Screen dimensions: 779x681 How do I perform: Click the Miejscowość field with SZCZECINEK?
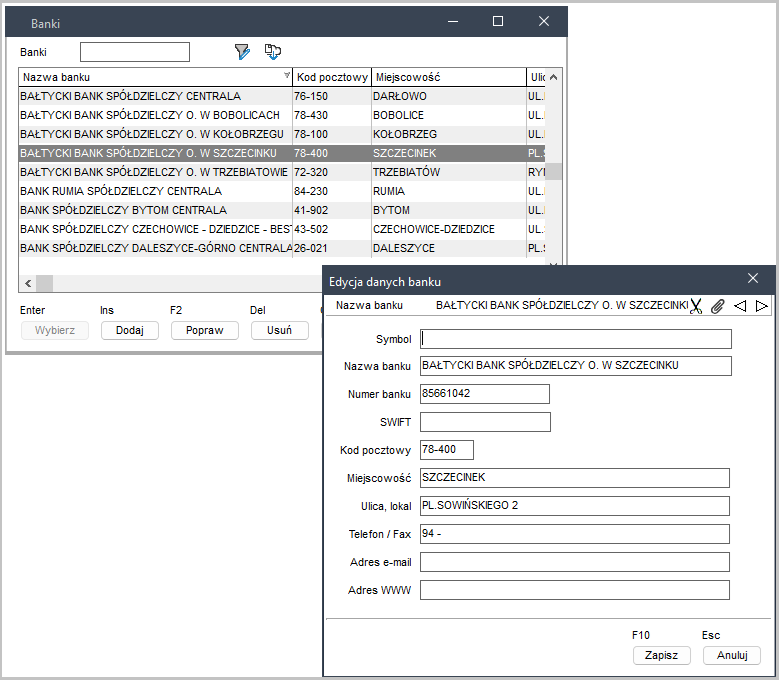point(574,477)
